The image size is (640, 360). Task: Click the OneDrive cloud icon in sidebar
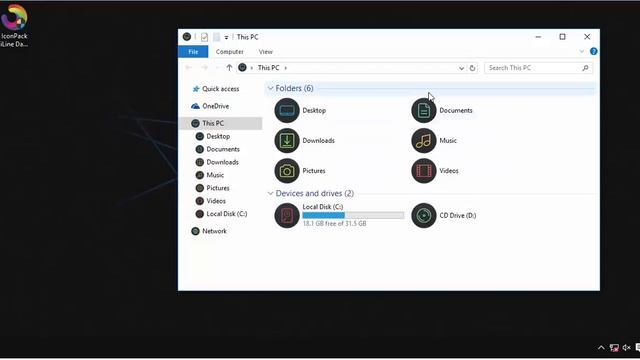196,106
